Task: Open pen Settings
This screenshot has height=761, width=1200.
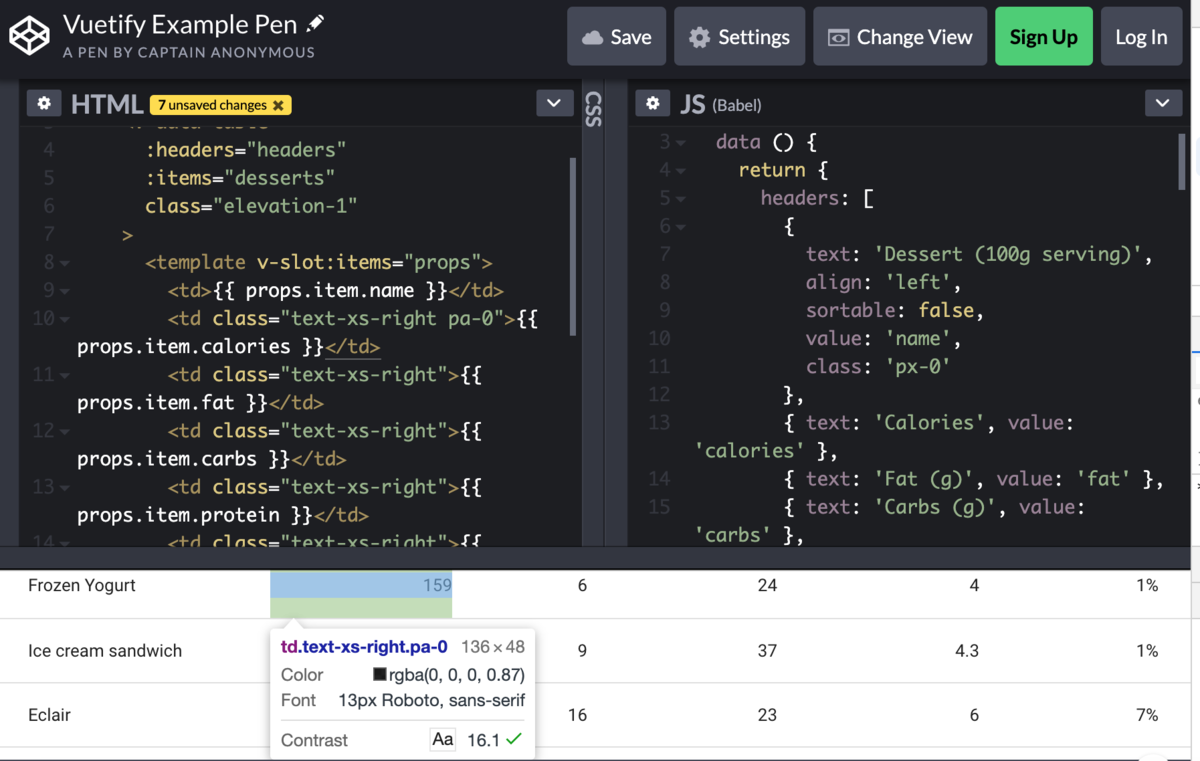Action: 740,37
